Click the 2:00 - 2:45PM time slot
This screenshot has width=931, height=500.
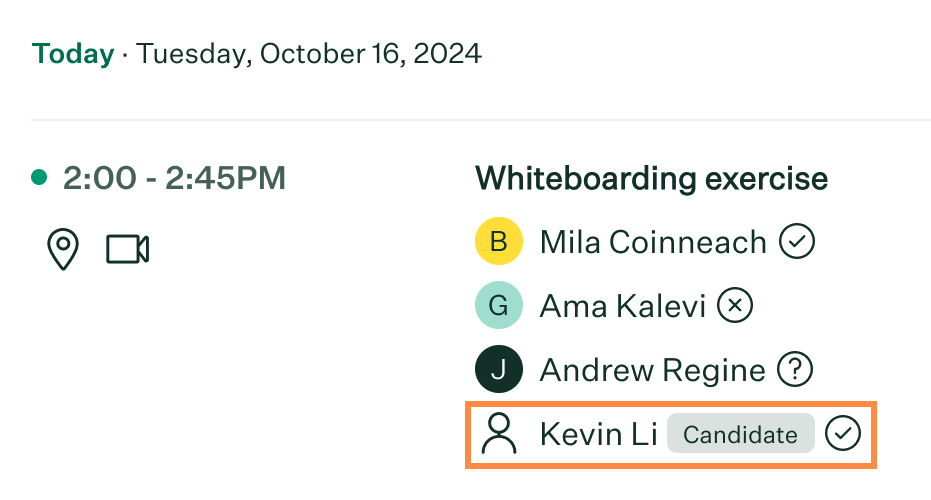[x=174, y=178]
